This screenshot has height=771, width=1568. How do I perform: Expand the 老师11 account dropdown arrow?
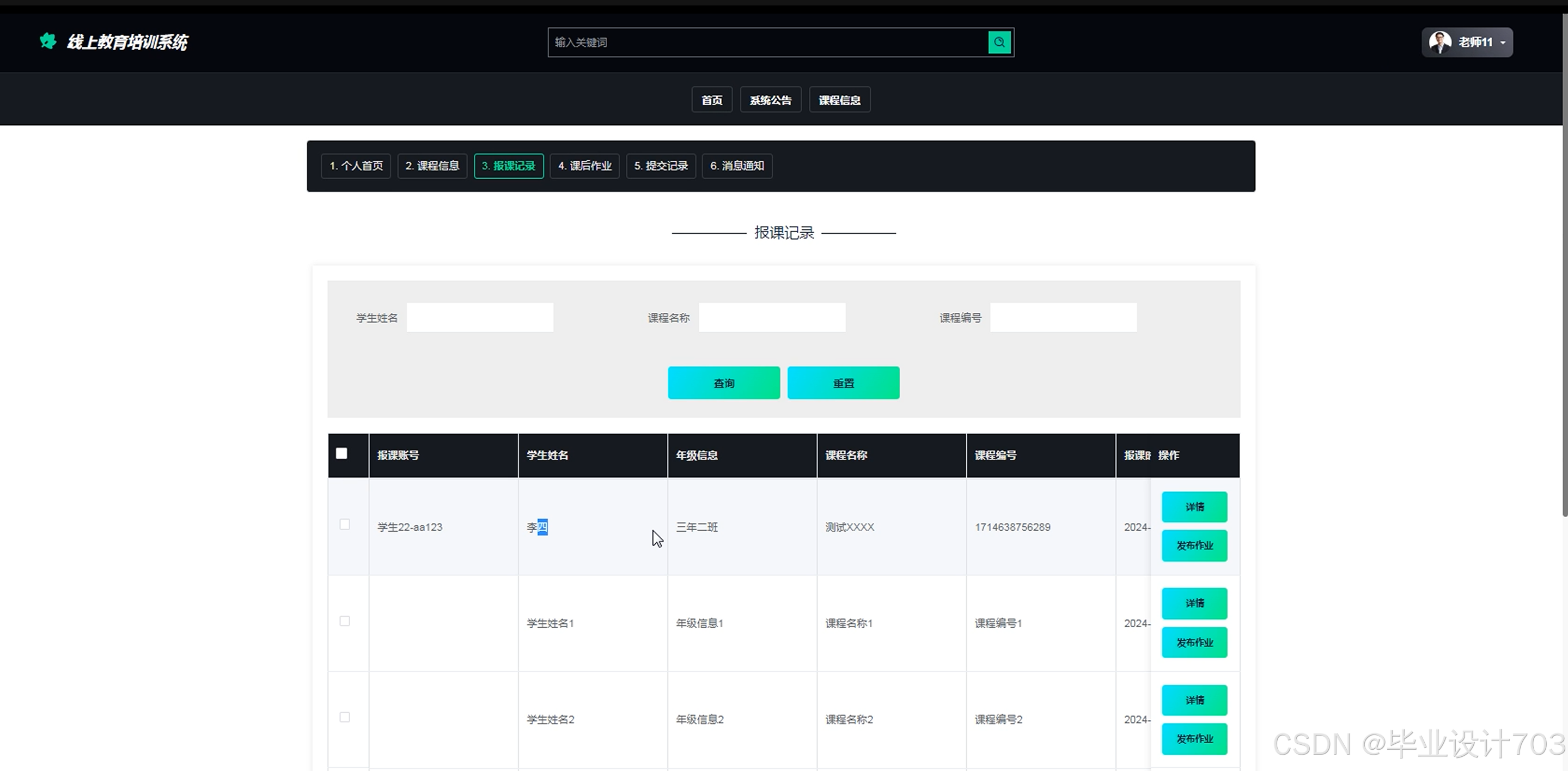[x=1503, y=43]
